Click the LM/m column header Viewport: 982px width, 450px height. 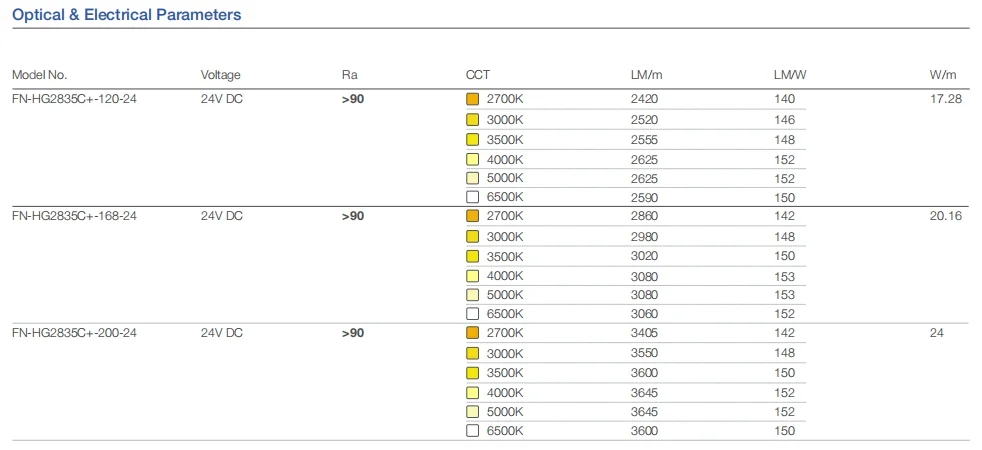(x=646, y=75)
